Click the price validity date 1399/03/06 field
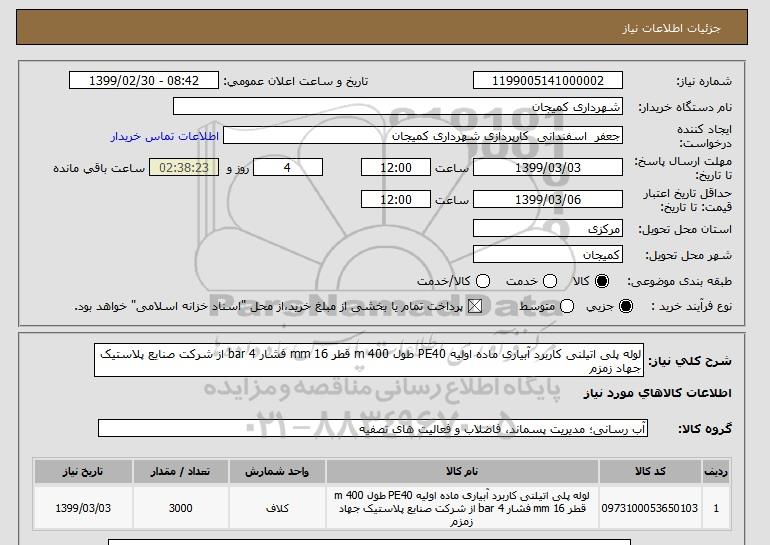 (548, 199)
